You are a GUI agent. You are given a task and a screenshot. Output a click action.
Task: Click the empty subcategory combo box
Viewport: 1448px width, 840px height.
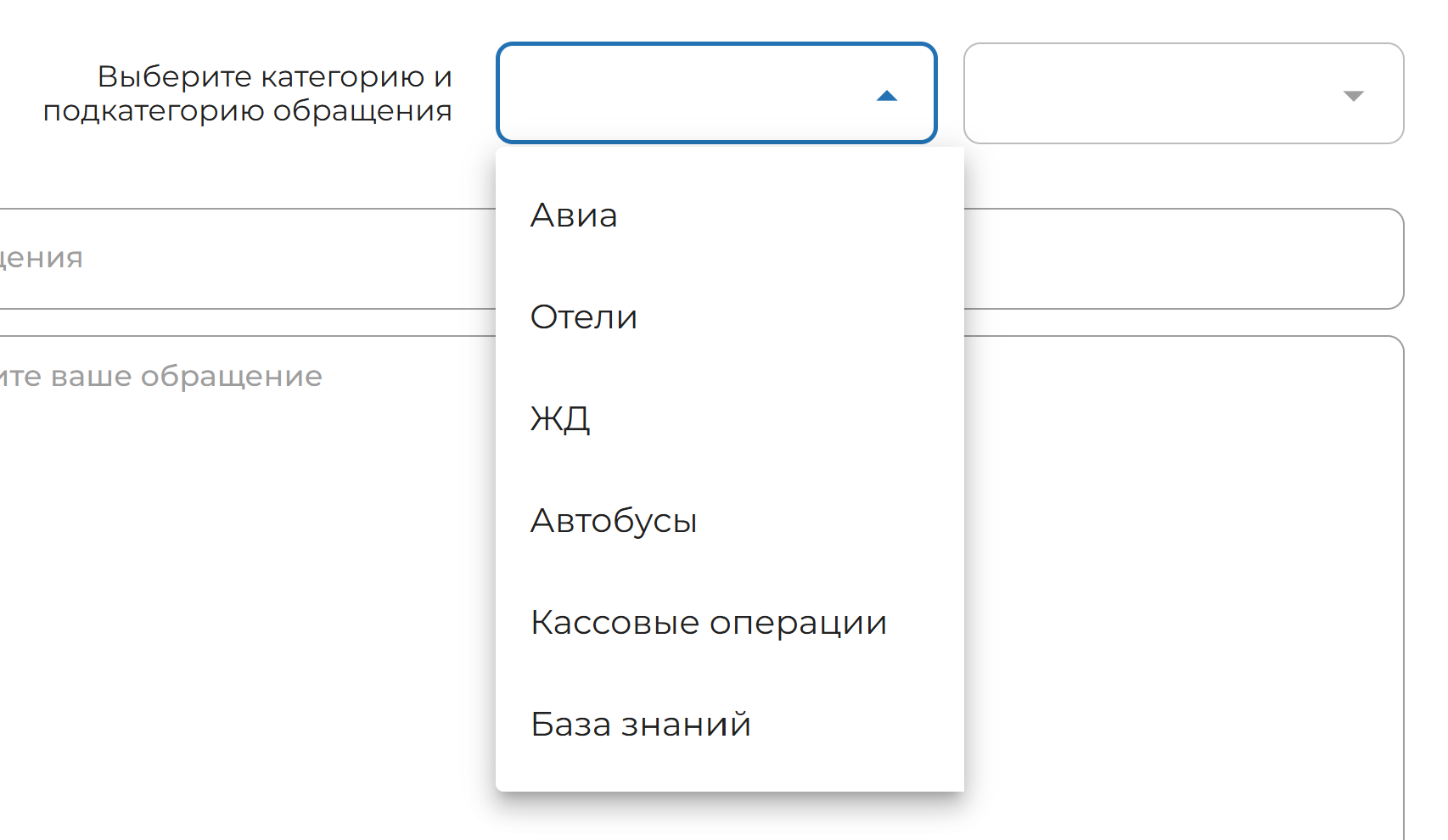point(1183,93)
